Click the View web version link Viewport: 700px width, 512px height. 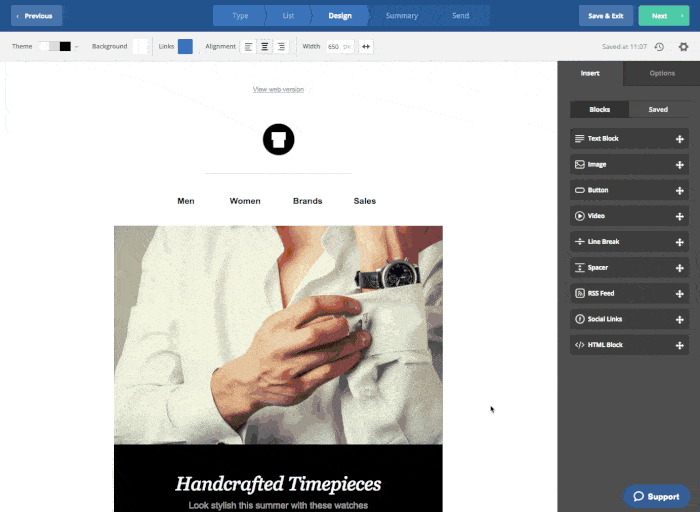tap(278, 89)
